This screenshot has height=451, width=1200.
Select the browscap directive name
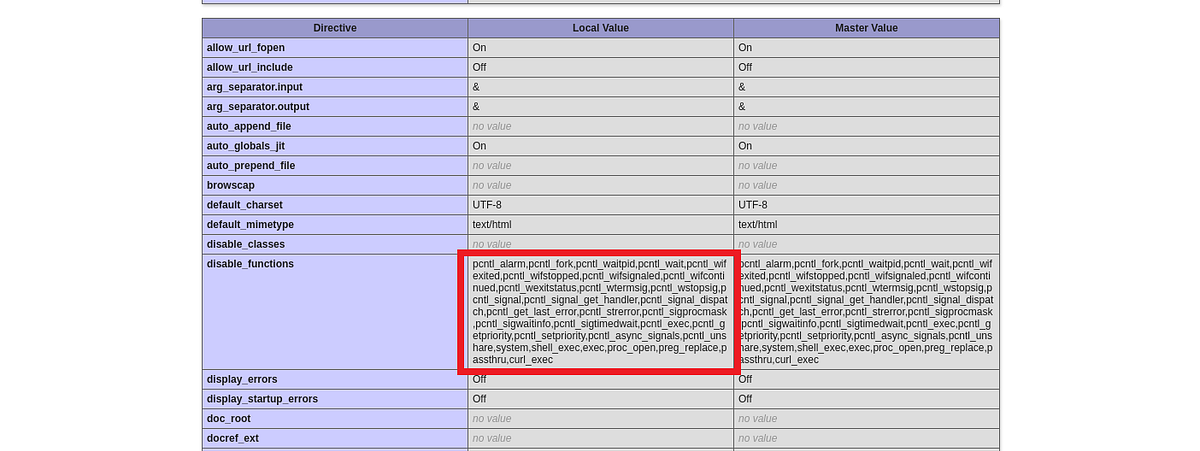[x=232, y=185]
